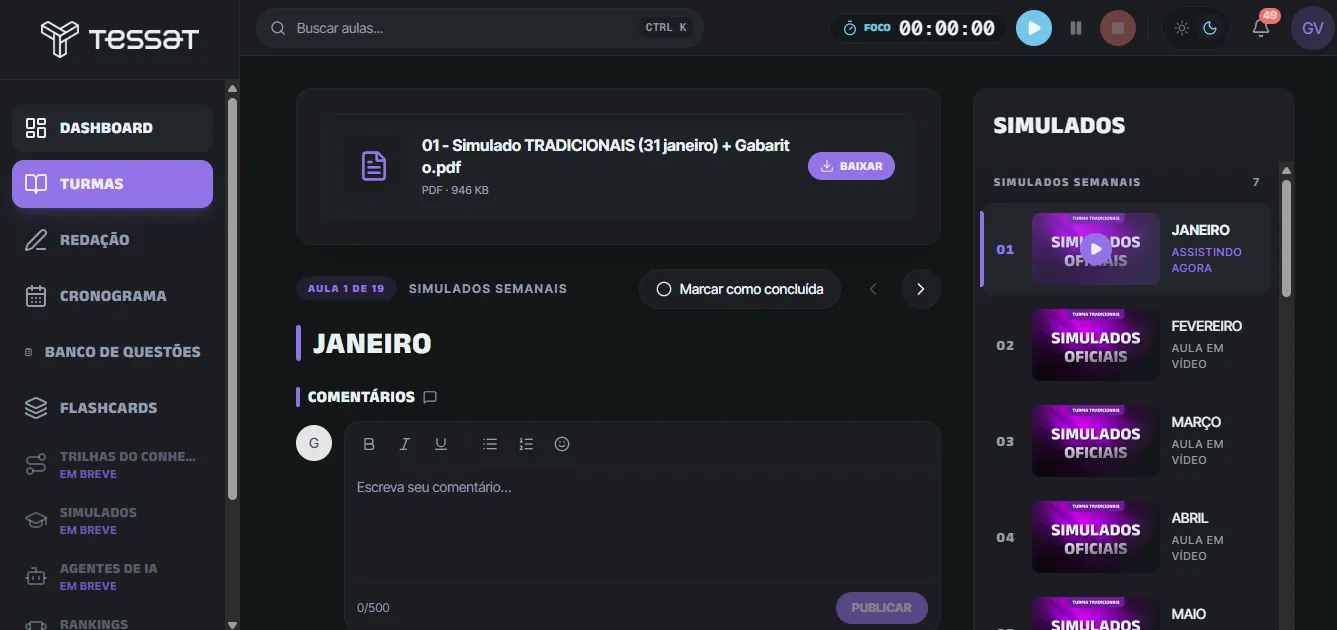This screenshot has height=630, width=1337.
Task: Click the Redação pen icon
Action: pyautogui.click(x=36, y=240)
